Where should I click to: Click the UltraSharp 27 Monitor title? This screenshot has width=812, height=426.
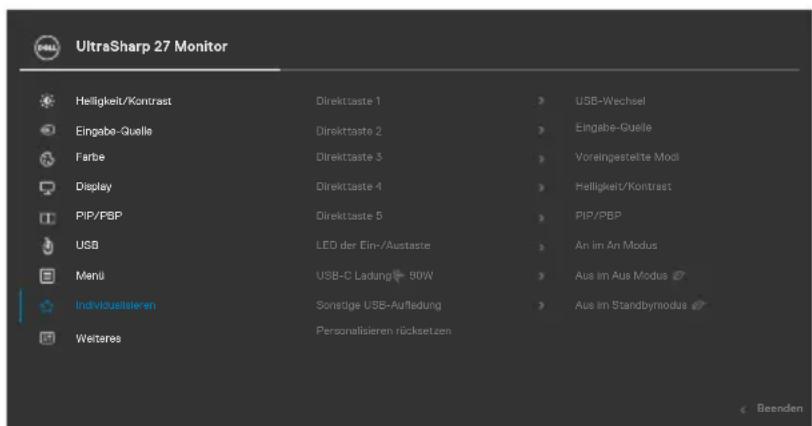tap(151, 47)
